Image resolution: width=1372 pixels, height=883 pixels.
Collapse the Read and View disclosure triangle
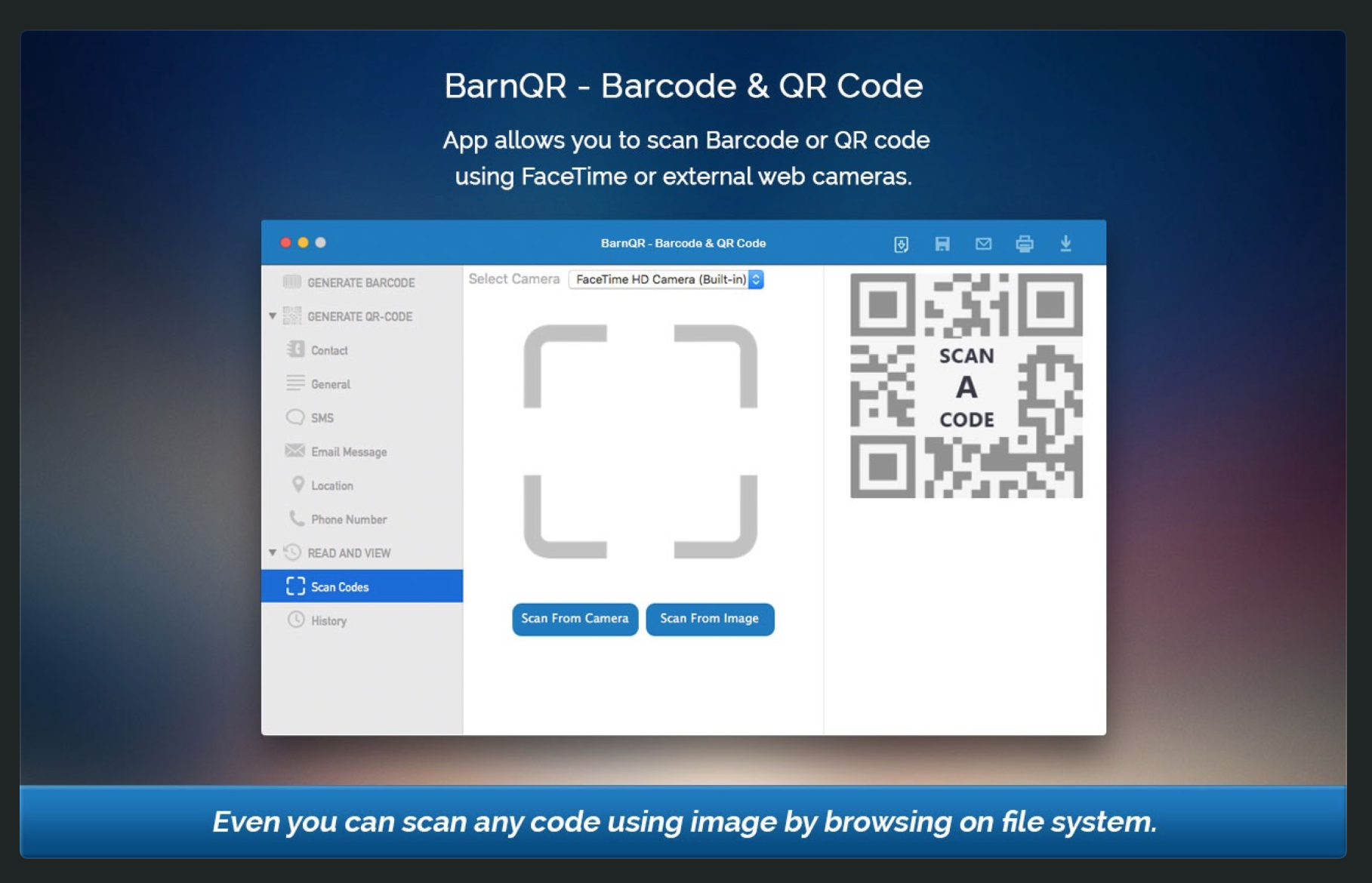click(273, 552)
